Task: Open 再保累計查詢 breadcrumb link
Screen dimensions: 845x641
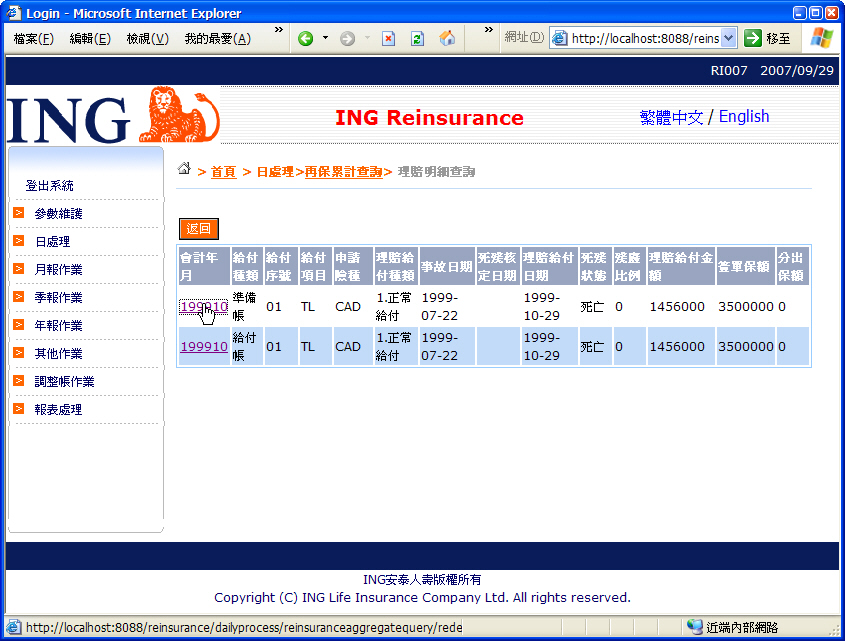Action: point(343,172)
